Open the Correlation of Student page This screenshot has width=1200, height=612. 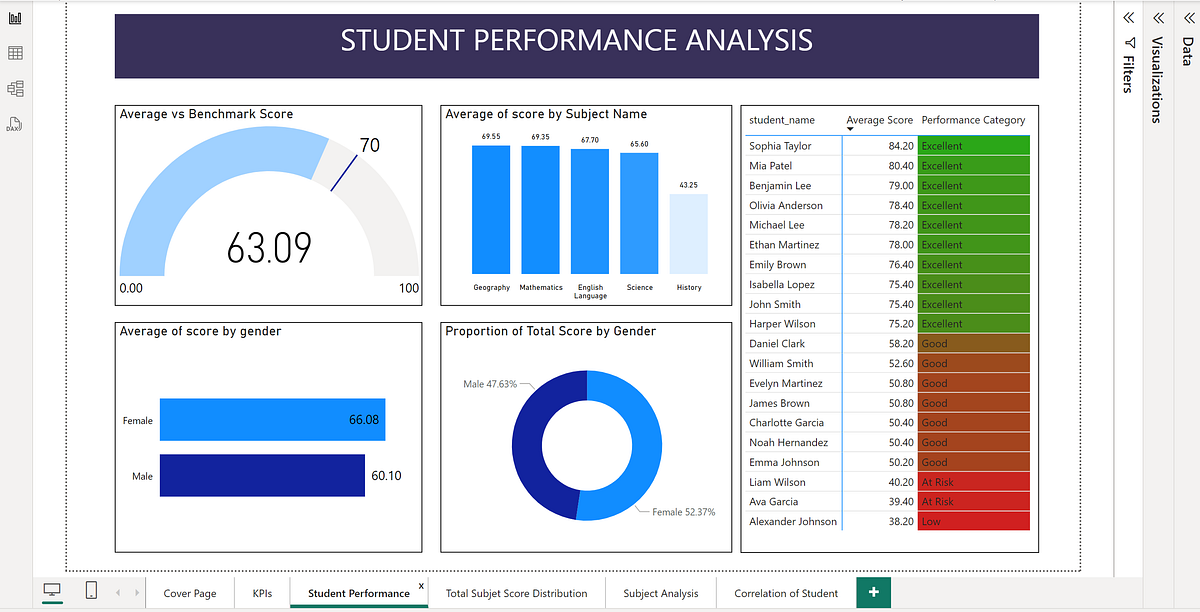point(786,592)
